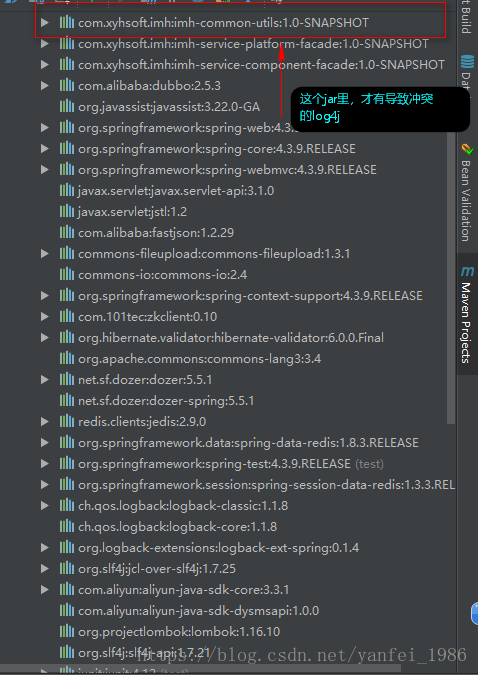Click library icon of hibernate-validator

[67, 338]
